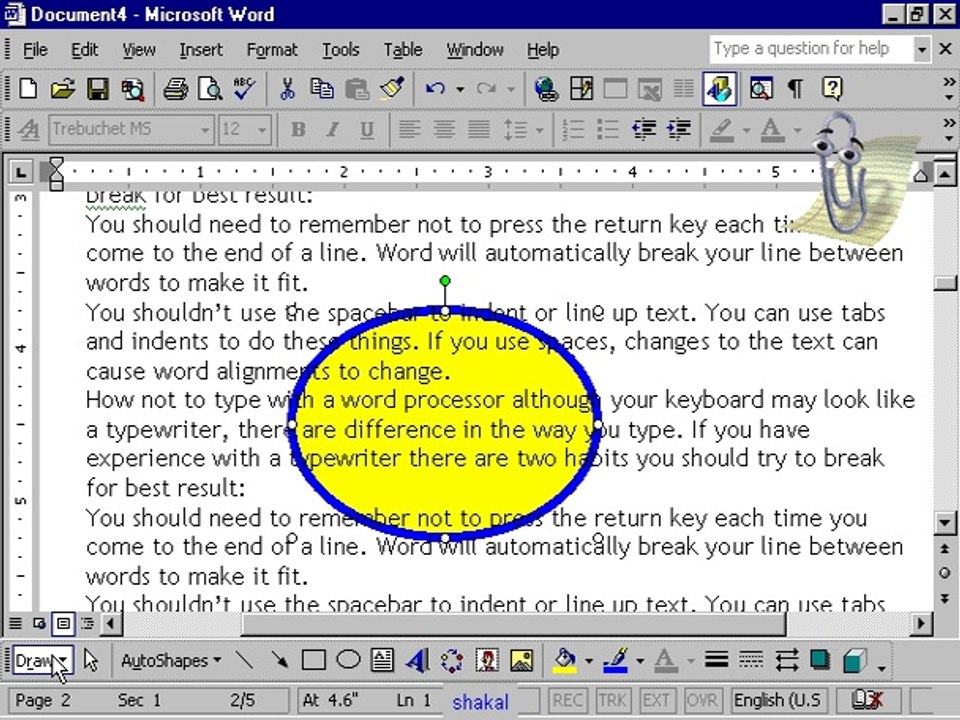960x720 pixels.
Task: Apply font color on drawing toolbar
Action: coord(666,661)
